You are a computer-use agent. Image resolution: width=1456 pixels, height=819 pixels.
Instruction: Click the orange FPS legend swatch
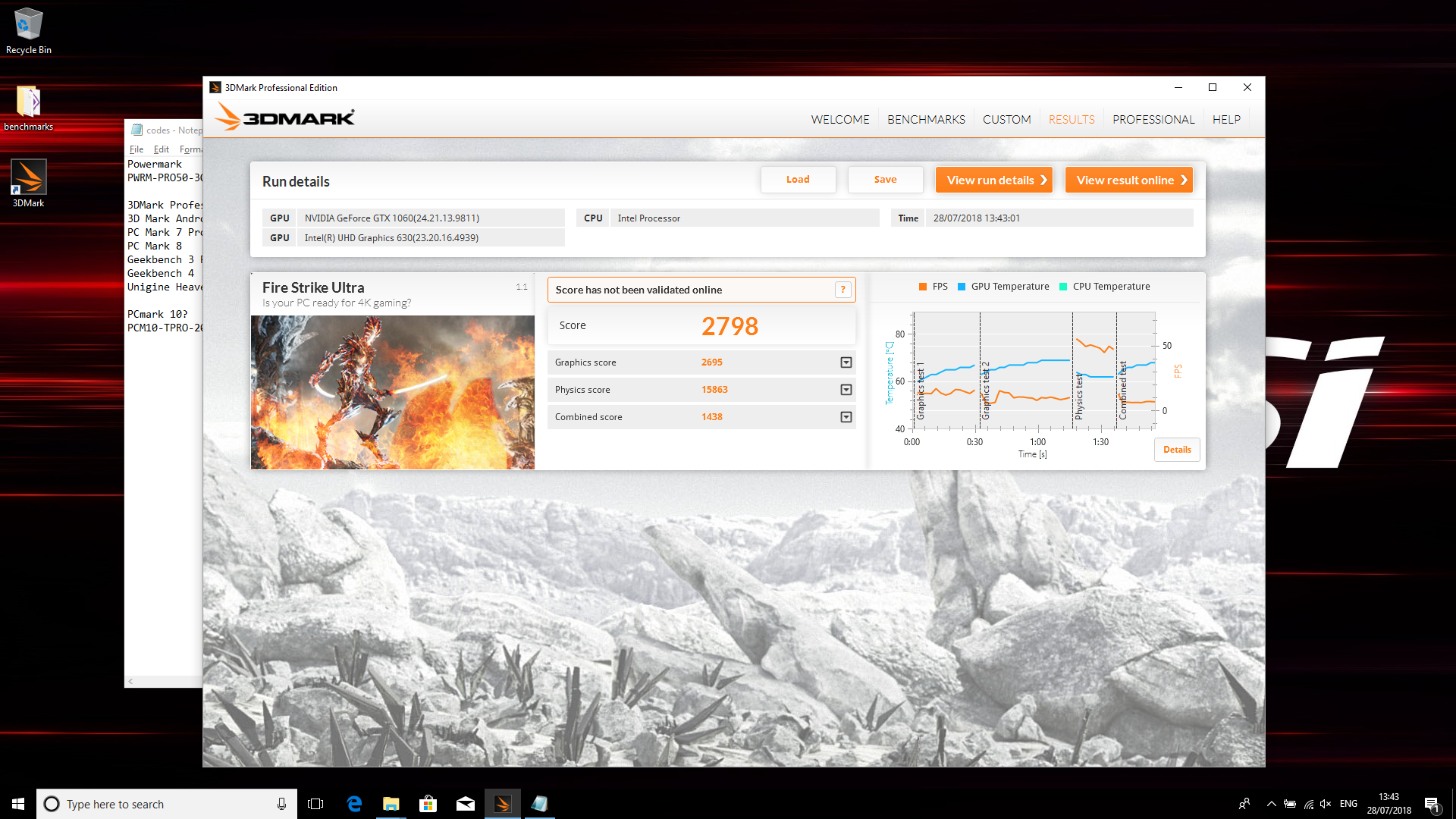(923, 287)
